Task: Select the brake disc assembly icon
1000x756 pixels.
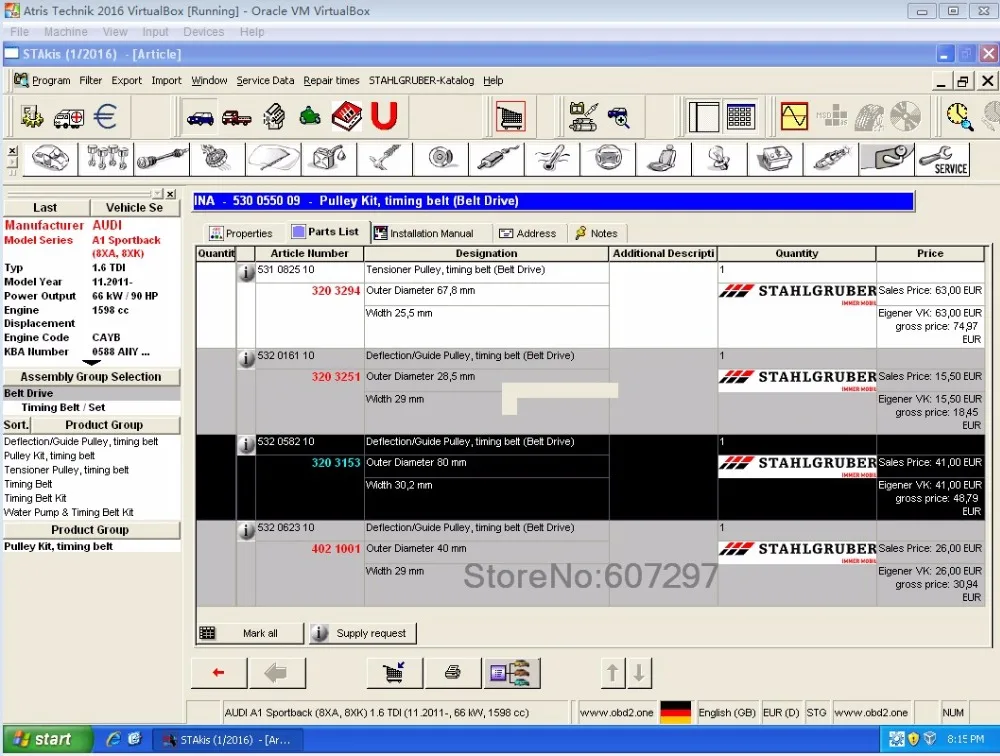Action: pos(440,159)
